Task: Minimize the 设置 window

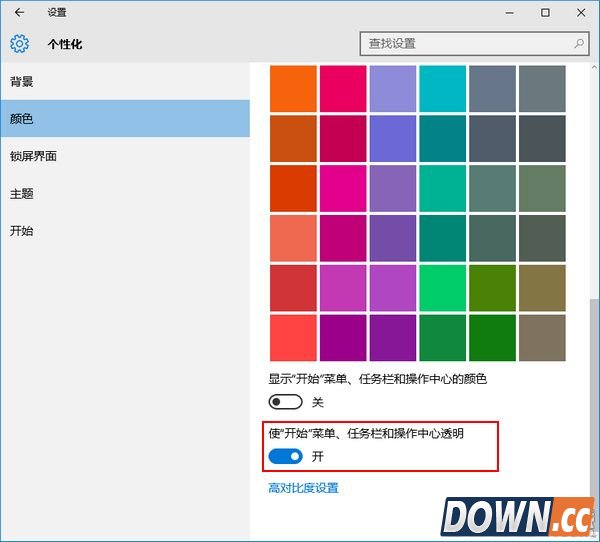Action: click(509, 13)
